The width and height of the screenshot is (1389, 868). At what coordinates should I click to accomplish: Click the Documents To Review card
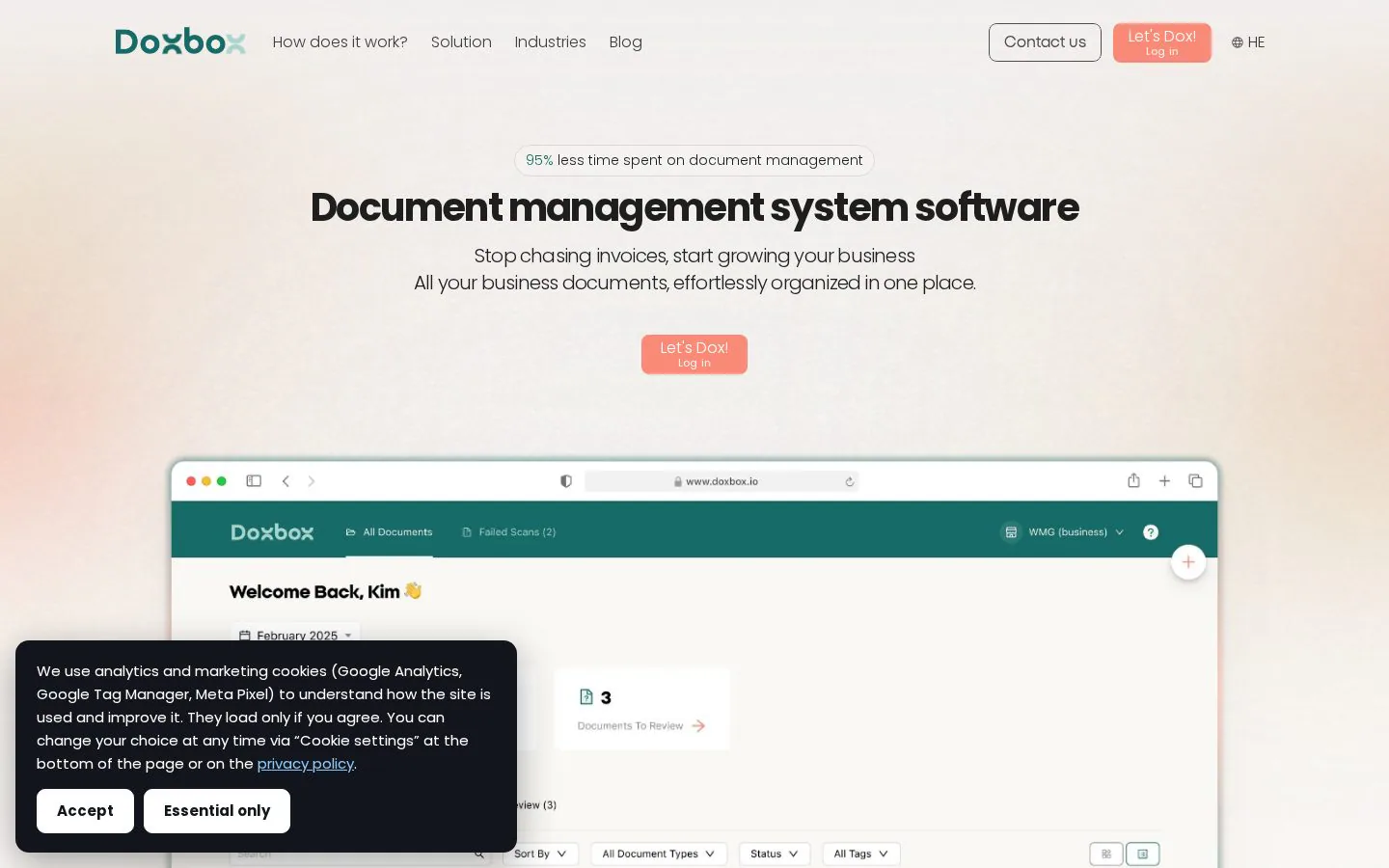[642, 709]
